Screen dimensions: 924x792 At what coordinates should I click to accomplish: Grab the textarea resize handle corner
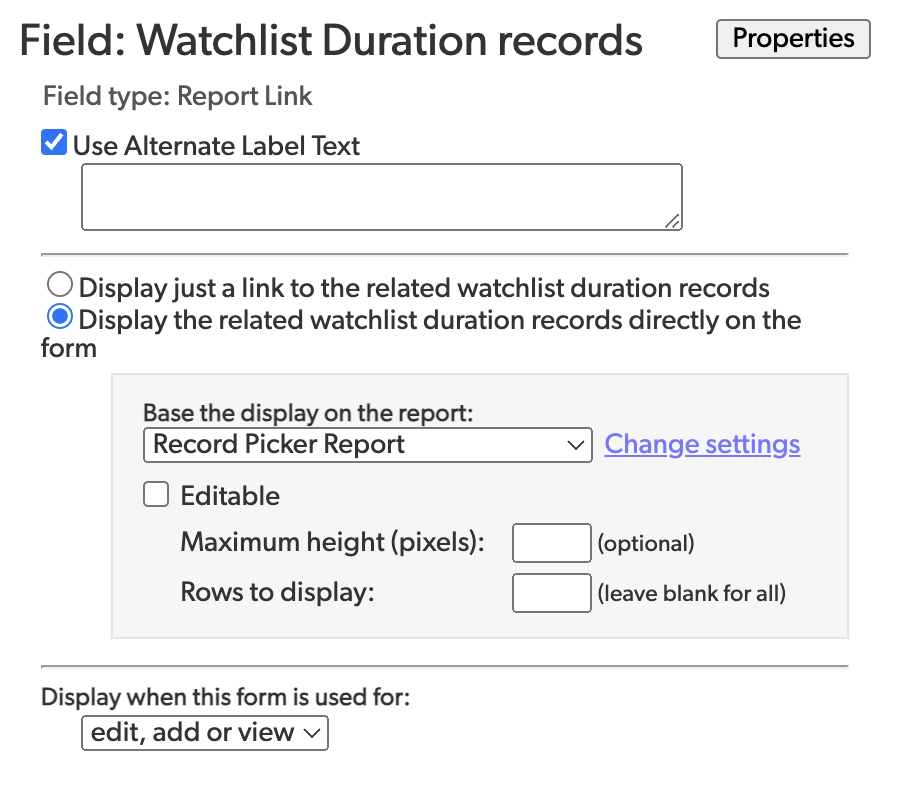[672, 221]
